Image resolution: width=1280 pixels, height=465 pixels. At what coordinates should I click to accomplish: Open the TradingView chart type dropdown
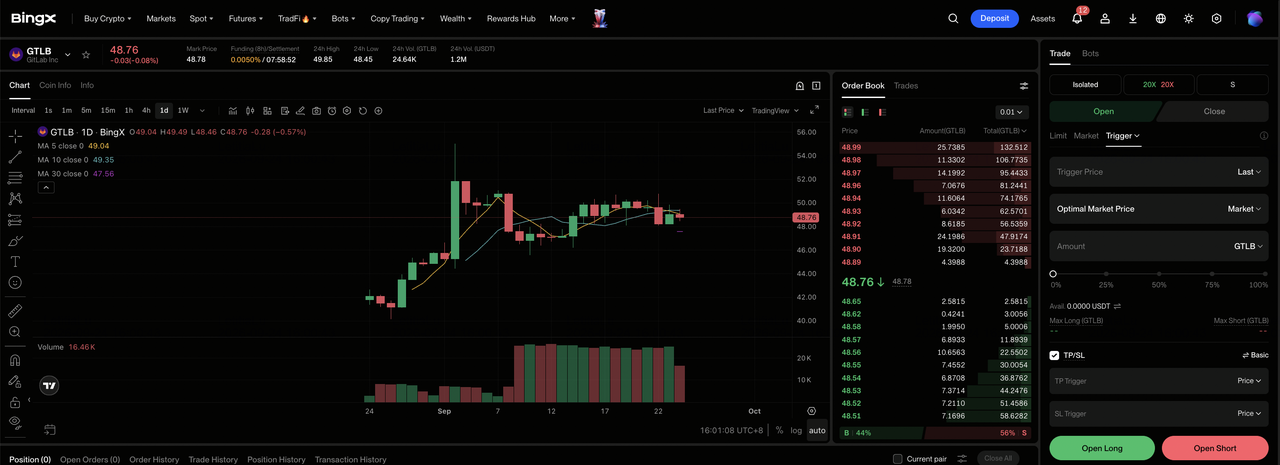point(773,111)
